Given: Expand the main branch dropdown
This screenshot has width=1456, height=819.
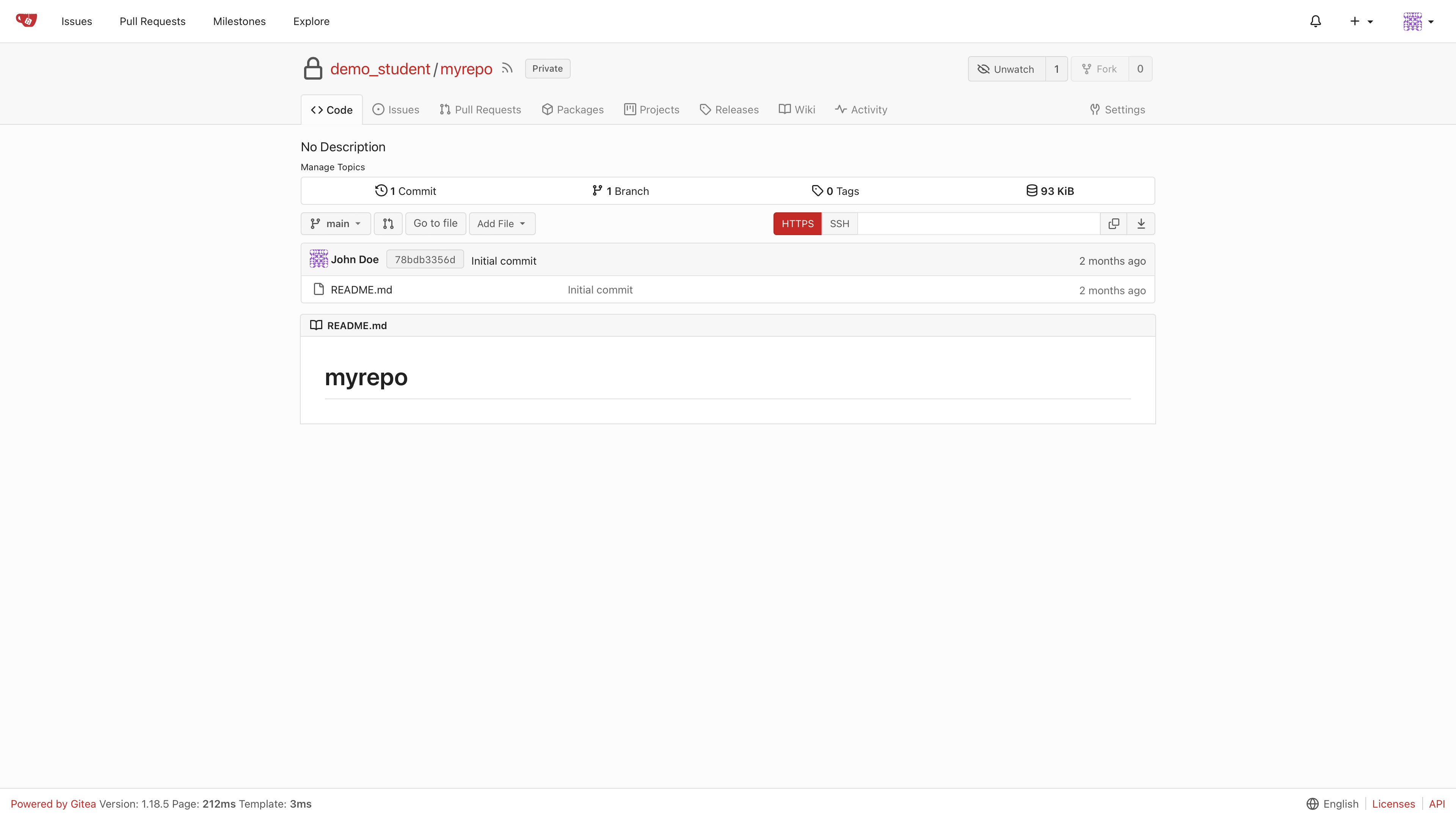Looking at the screenshot, I should [x=336, y=224].
